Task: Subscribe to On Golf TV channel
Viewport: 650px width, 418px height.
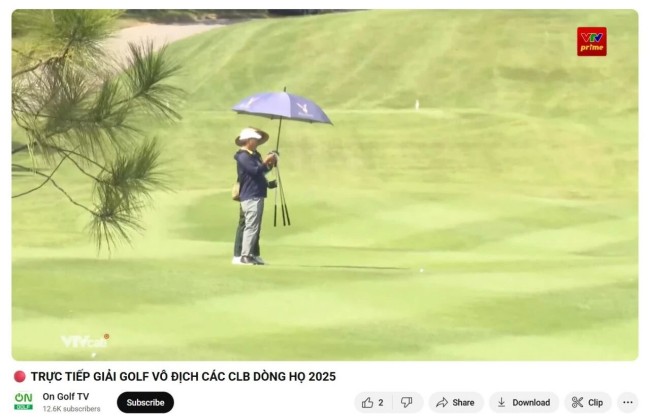Action: point(145,402)
